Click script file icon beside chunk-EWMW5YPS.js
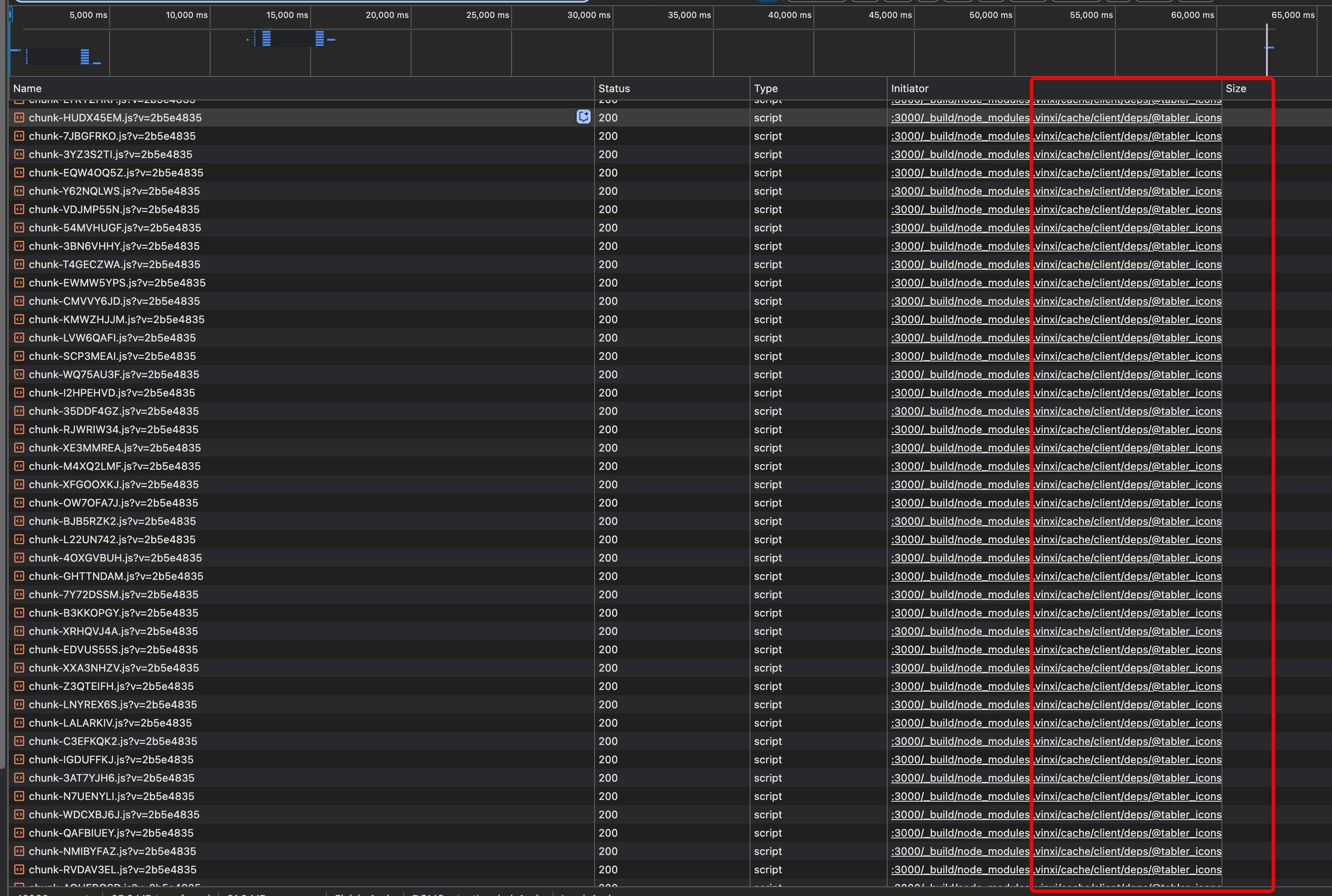The height and width of the screenshot is (896, 1332). coord(19,283)
